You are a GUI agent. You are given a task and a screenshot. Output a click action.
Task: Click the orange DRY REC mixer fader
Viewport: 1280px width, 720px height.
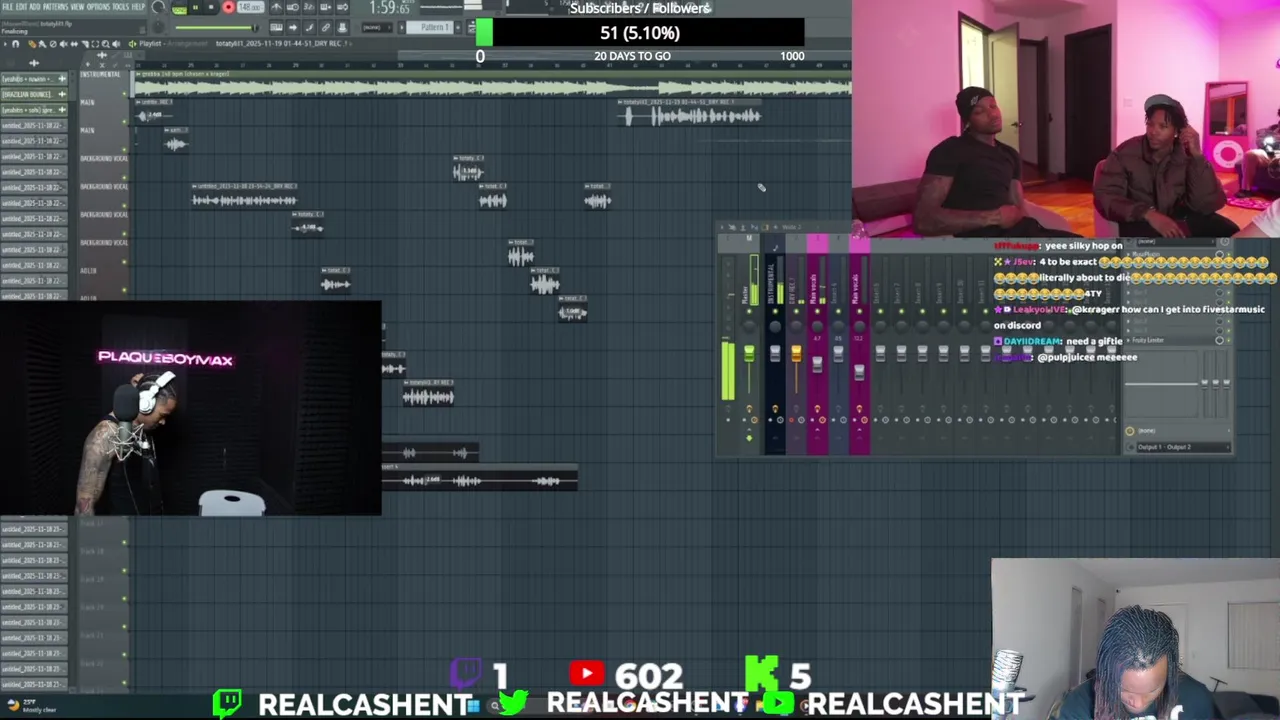pos(796,353)
